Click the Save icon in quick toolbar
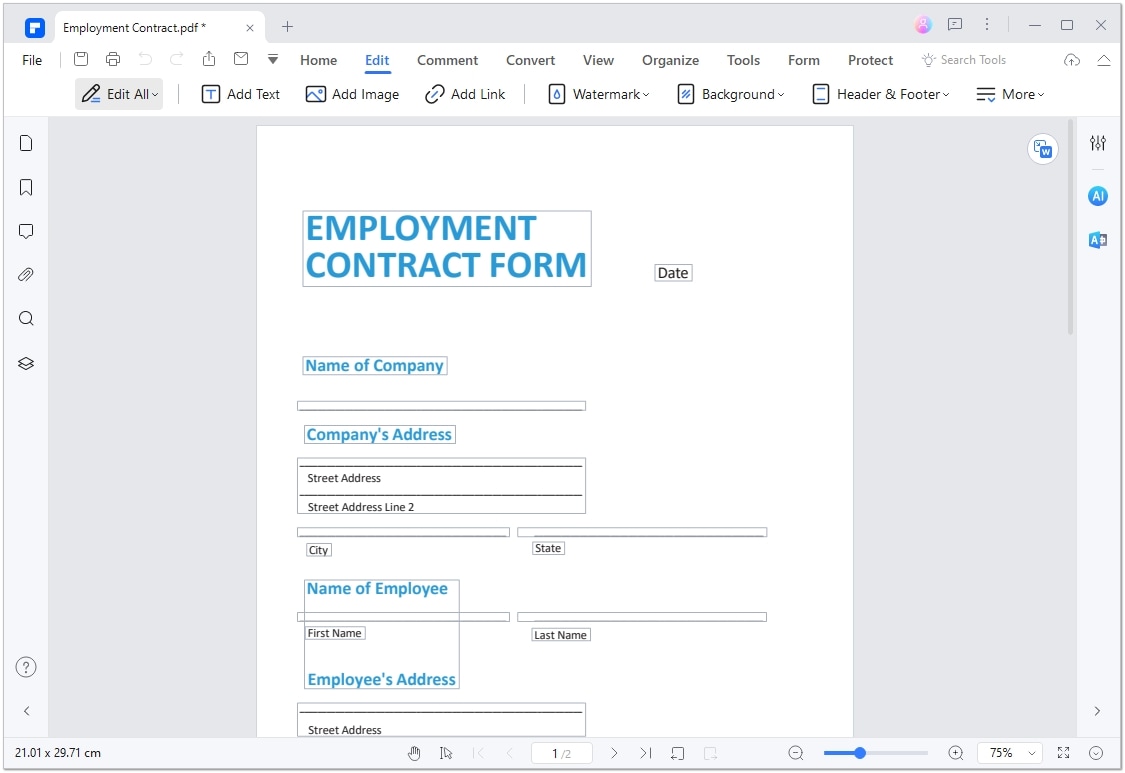Screen dimensions: 1125x773 81,60
